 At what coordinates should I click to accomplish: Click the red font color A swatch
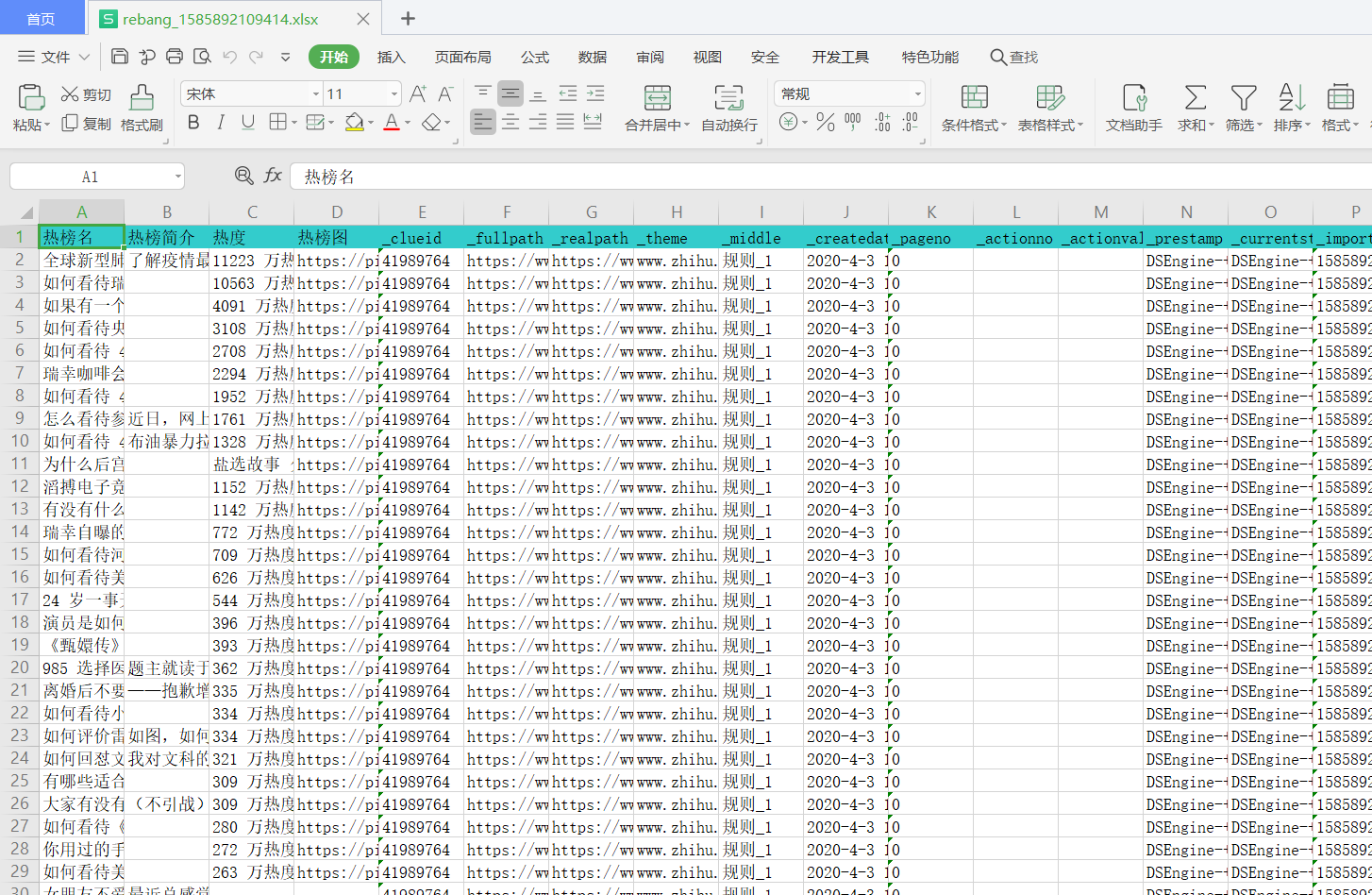point(392,122)
